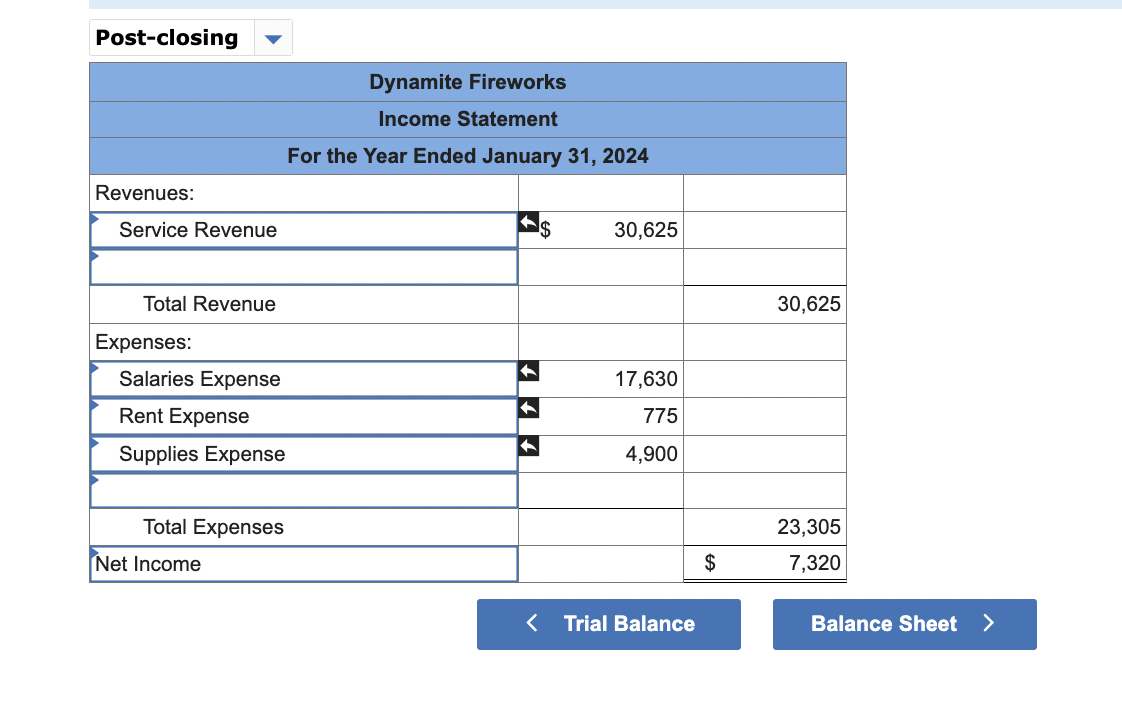
Task: Click the forward chevron on Balance Sheet button
Action: [989, 623]
